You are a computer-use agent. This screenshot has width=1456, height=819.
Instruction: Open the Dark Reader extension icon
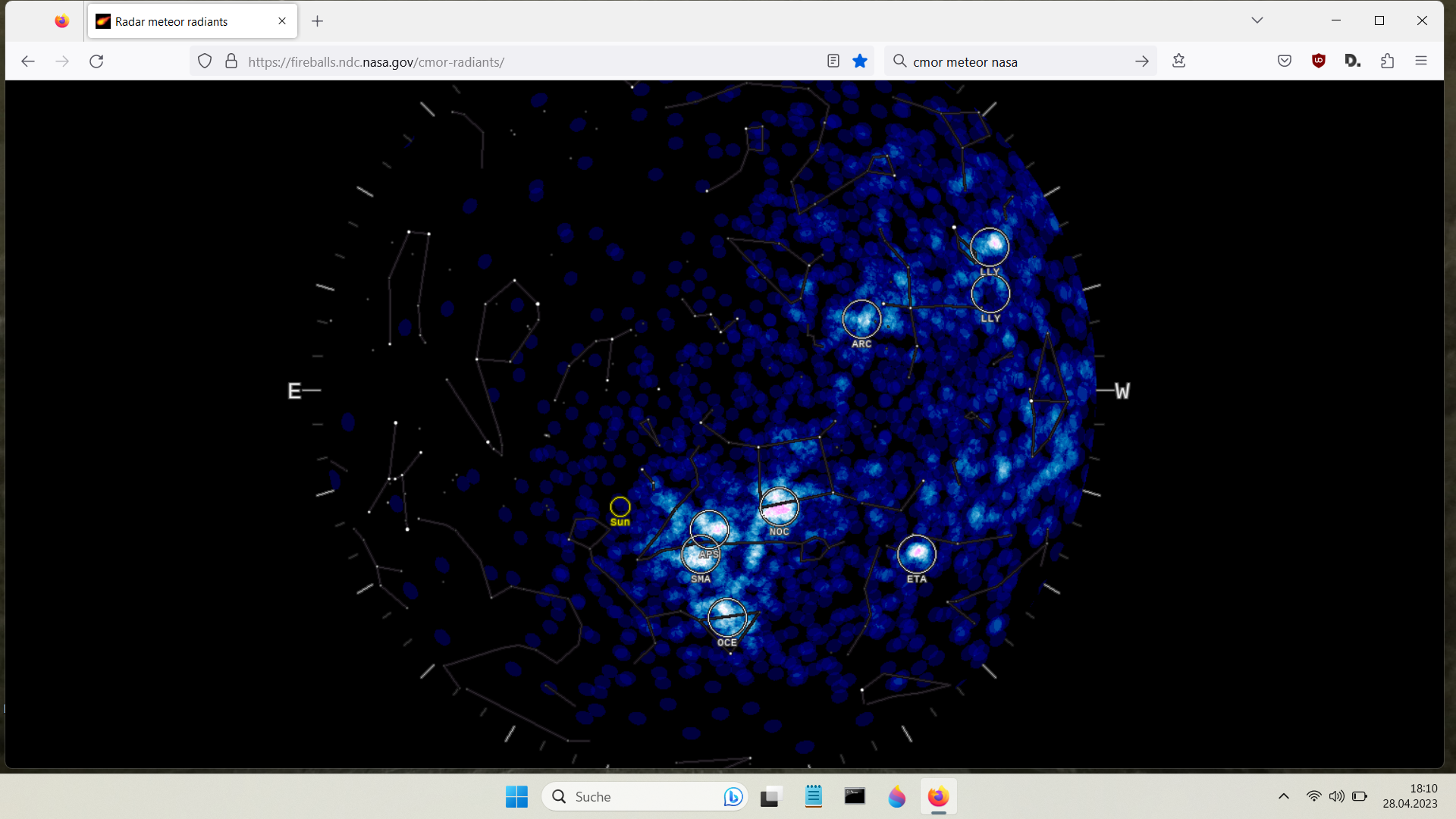point(1353,61)
